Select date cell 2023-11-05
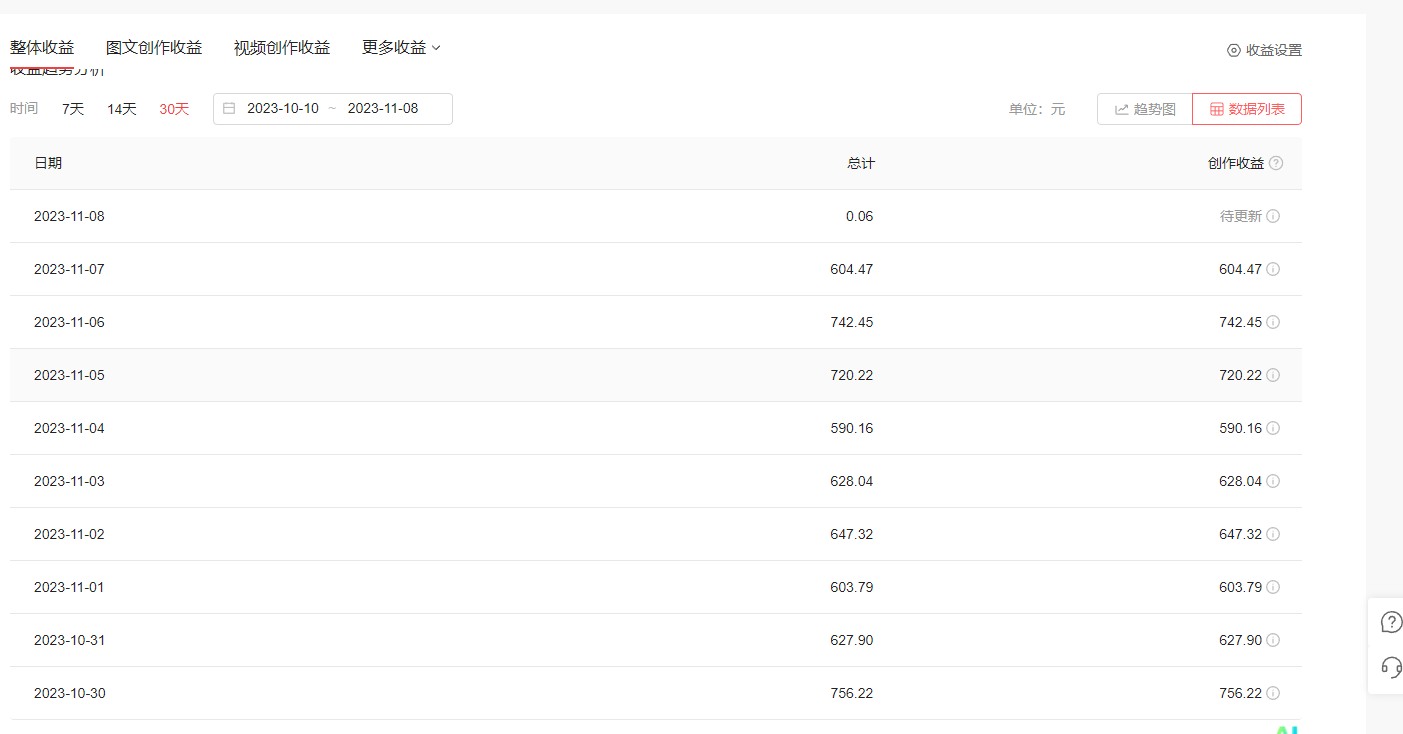This screenshot has height=734, width=1403. pyautogui.click(x=69, y=375)
